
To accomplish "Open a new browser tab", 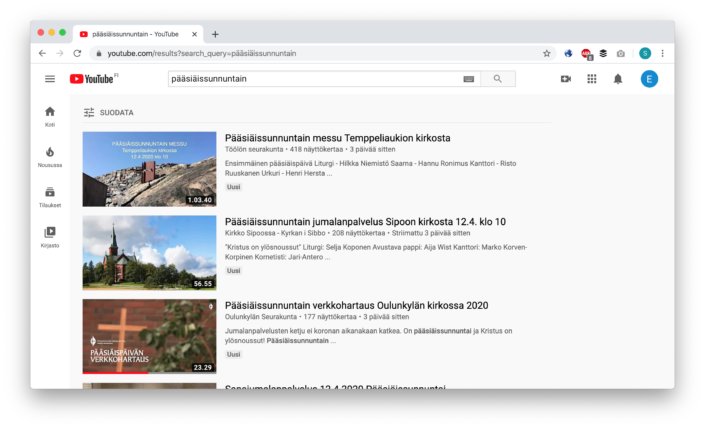I will tap(215, 34).
